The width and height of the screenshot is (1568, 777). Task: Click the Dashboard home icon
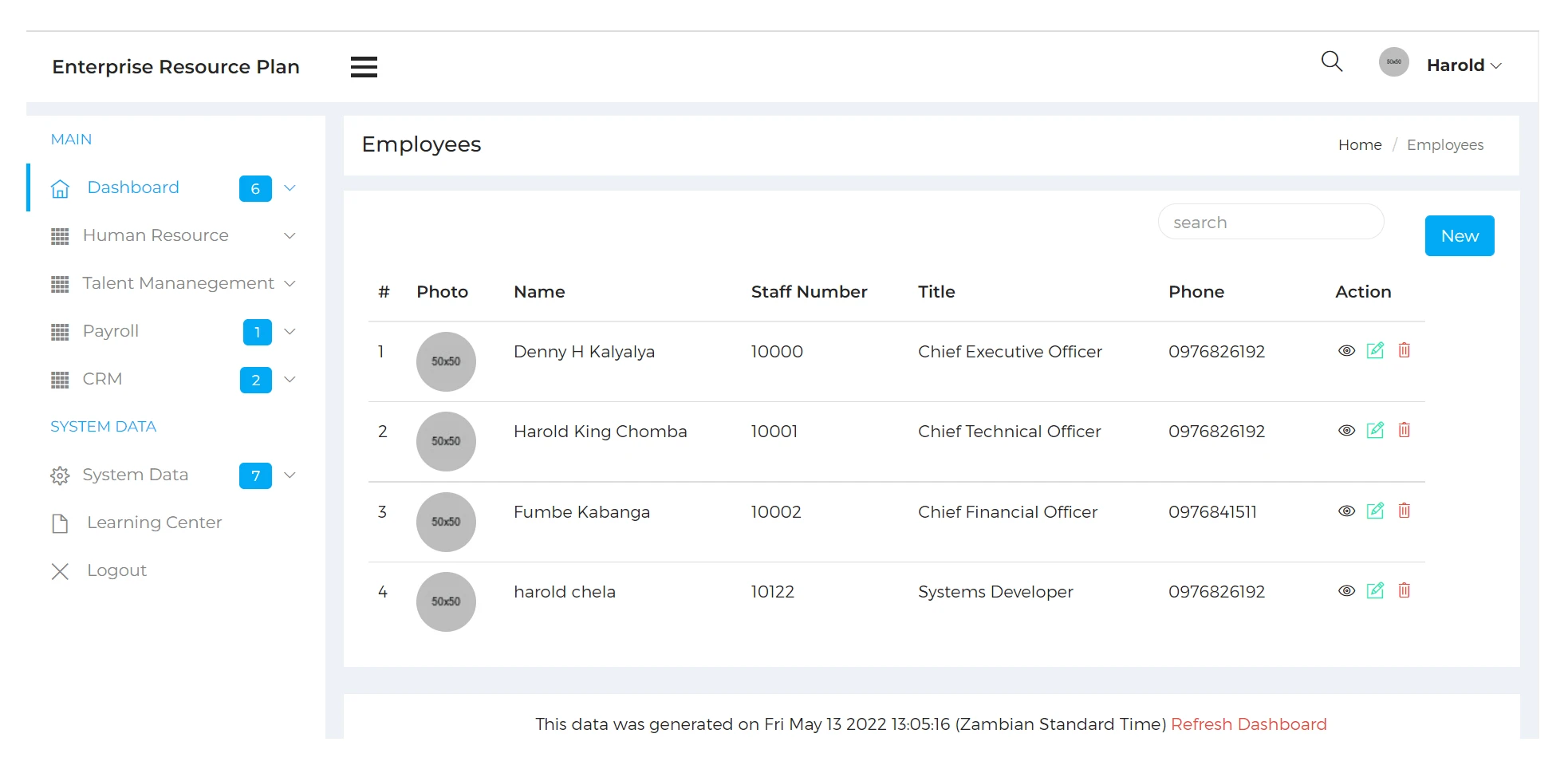click(x=60, y=189)
